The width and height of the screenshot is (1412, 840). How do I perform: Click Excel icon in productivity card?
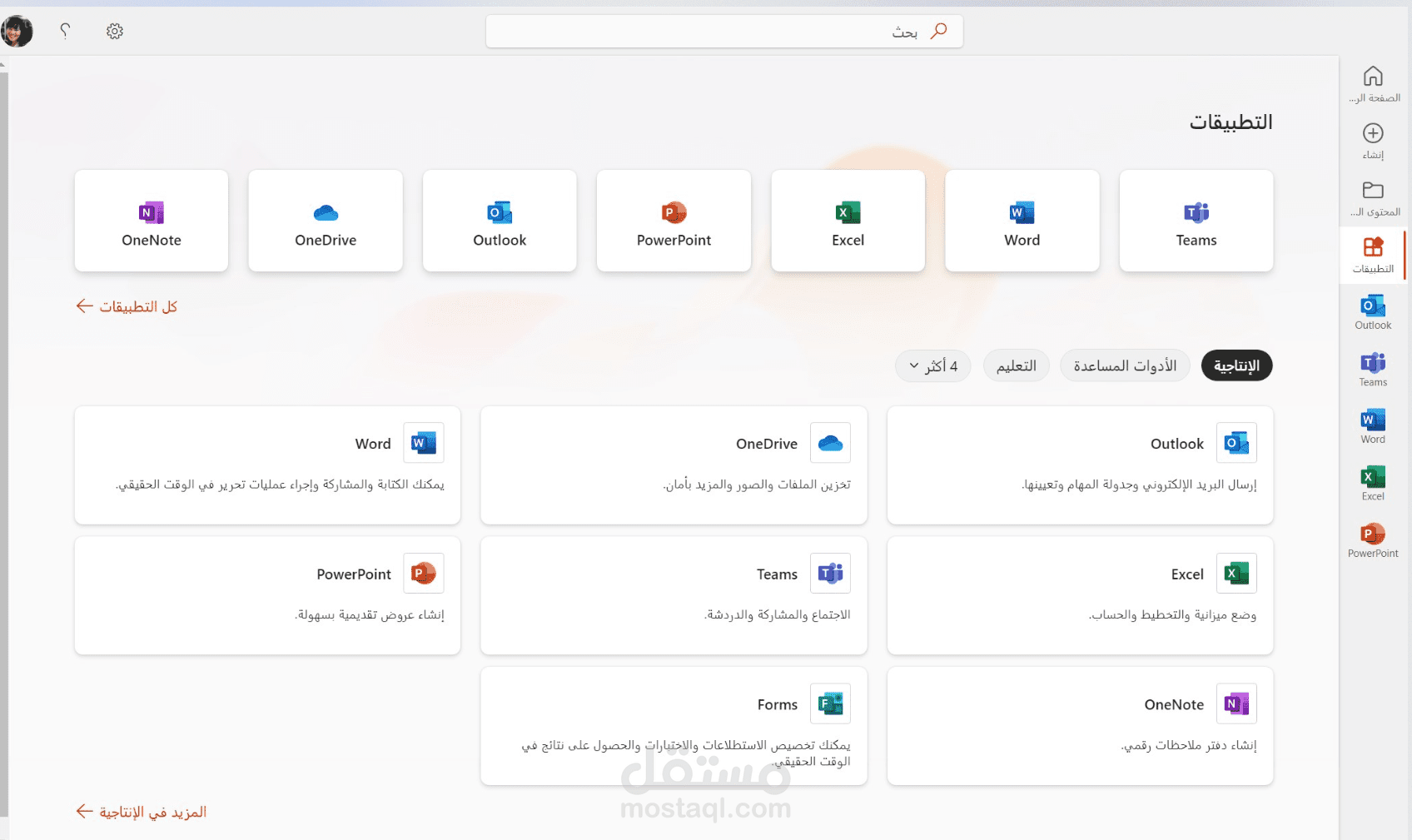(1236, 574)
